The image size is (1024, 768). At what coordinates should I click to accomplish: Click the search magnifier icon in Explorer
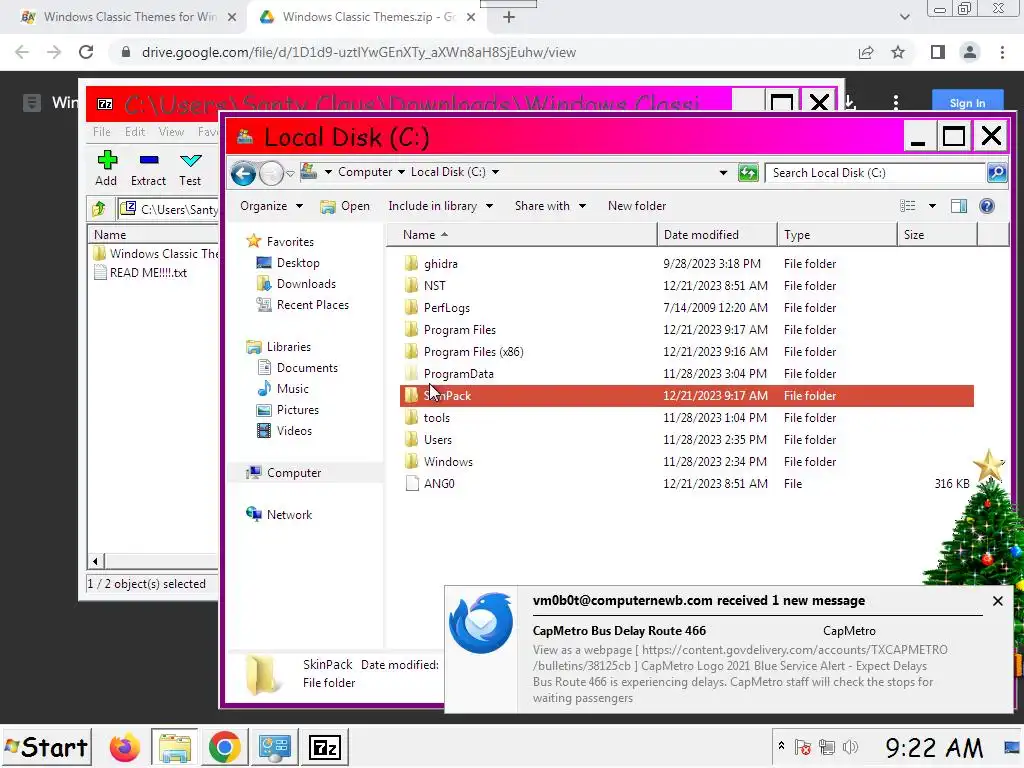tap(997, 172)
